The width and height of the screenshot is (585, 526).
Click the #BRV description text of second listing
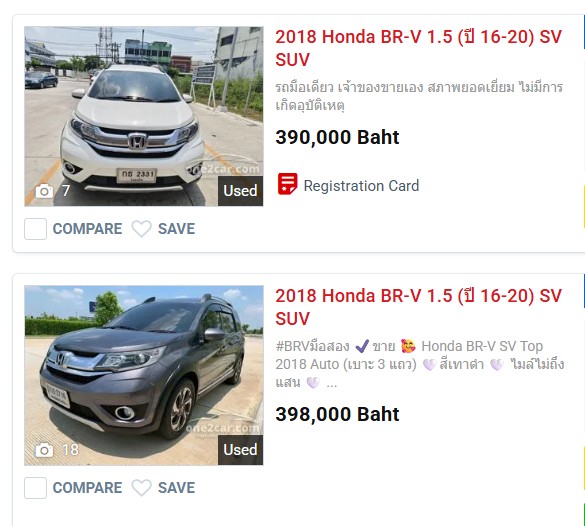(420, 364)
